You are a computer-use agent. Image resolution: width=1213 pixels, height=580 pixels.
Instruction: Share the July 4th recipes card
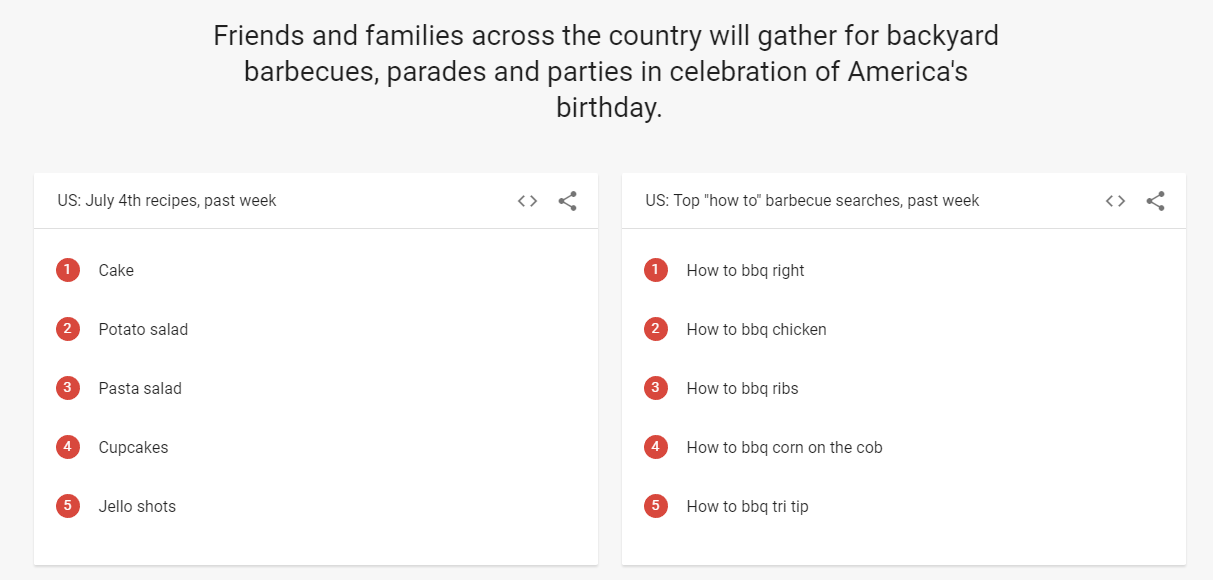(567, 201)
